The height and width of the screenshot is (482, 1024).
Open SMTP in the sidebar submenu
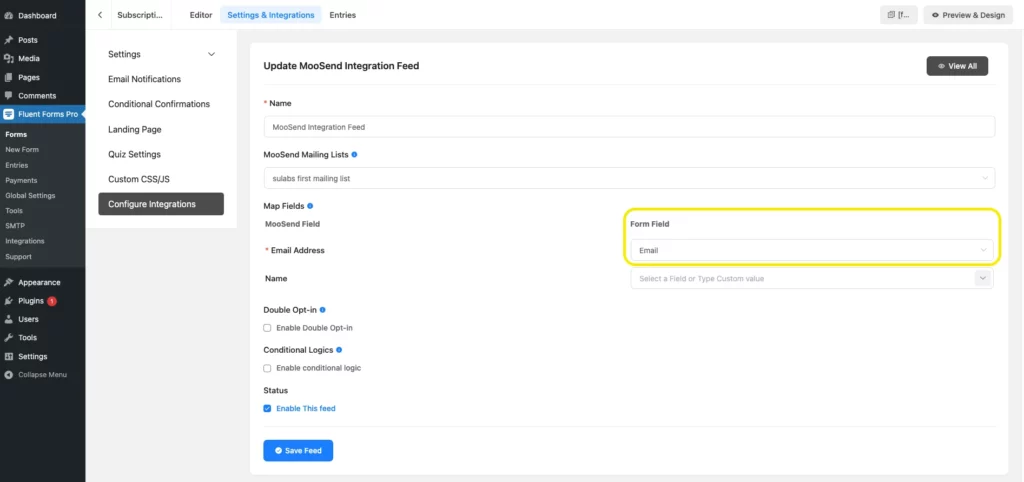15,226
